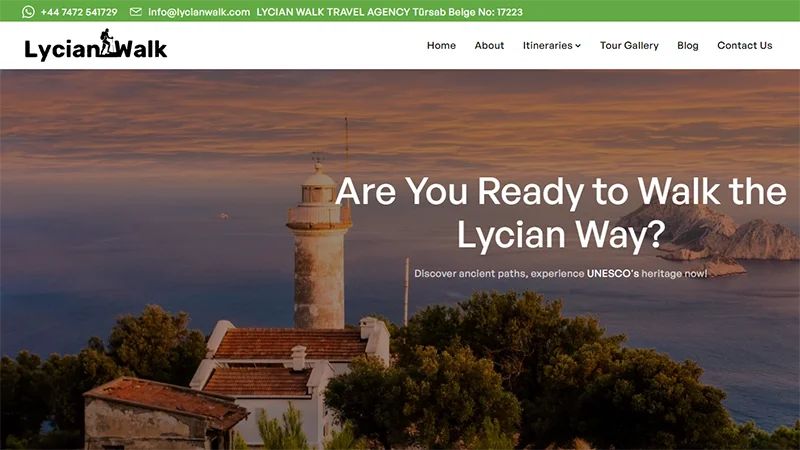
Task: Open Contact Us page
Action: click(744, 45)
